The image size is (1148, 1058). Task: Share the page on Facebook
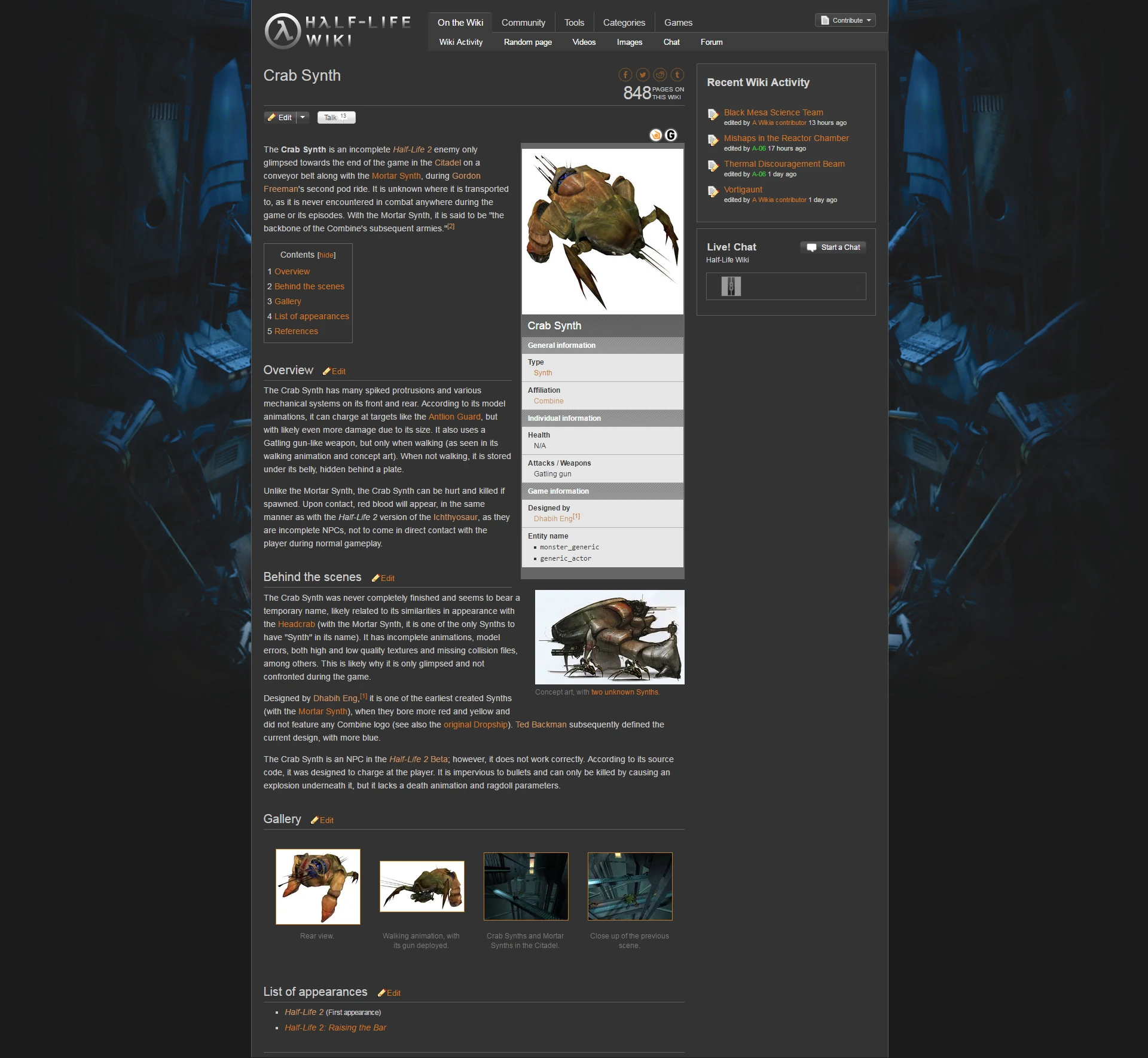coord(625,75)
